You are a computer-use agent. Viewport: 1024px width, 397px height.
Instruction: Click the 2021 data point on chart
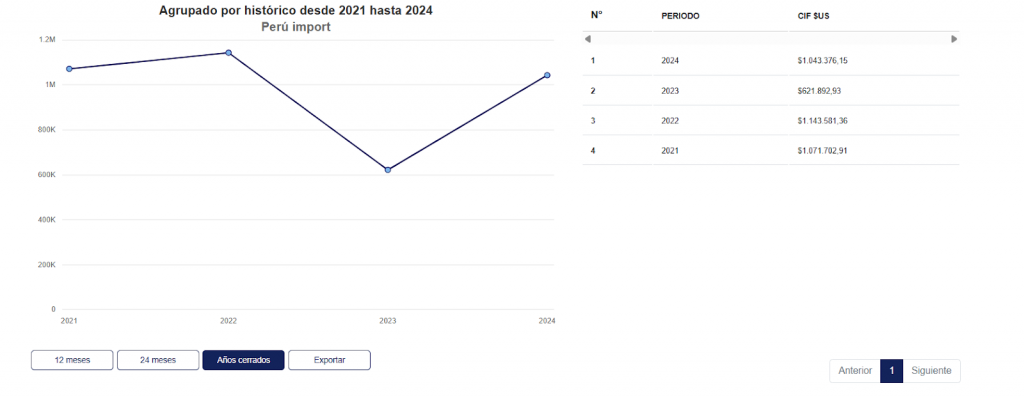tap(69, 69)
